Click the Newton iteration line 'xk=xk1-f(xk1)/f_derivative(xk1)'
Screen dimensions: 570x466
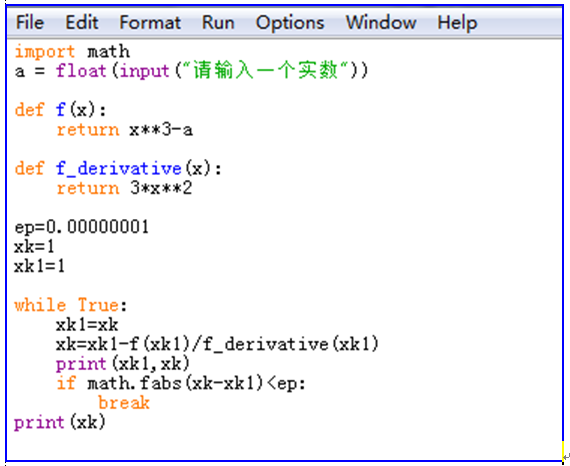tap(217, 344)
